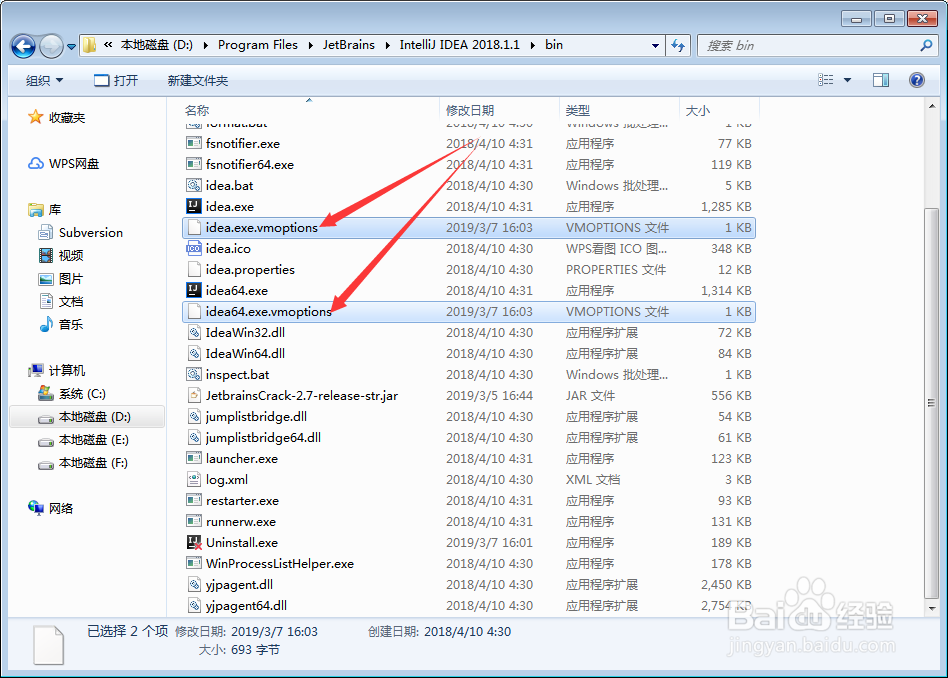Select 网络 in the navigation pane
This screenshot has height=678, width=948.
[x=51, y=508]
